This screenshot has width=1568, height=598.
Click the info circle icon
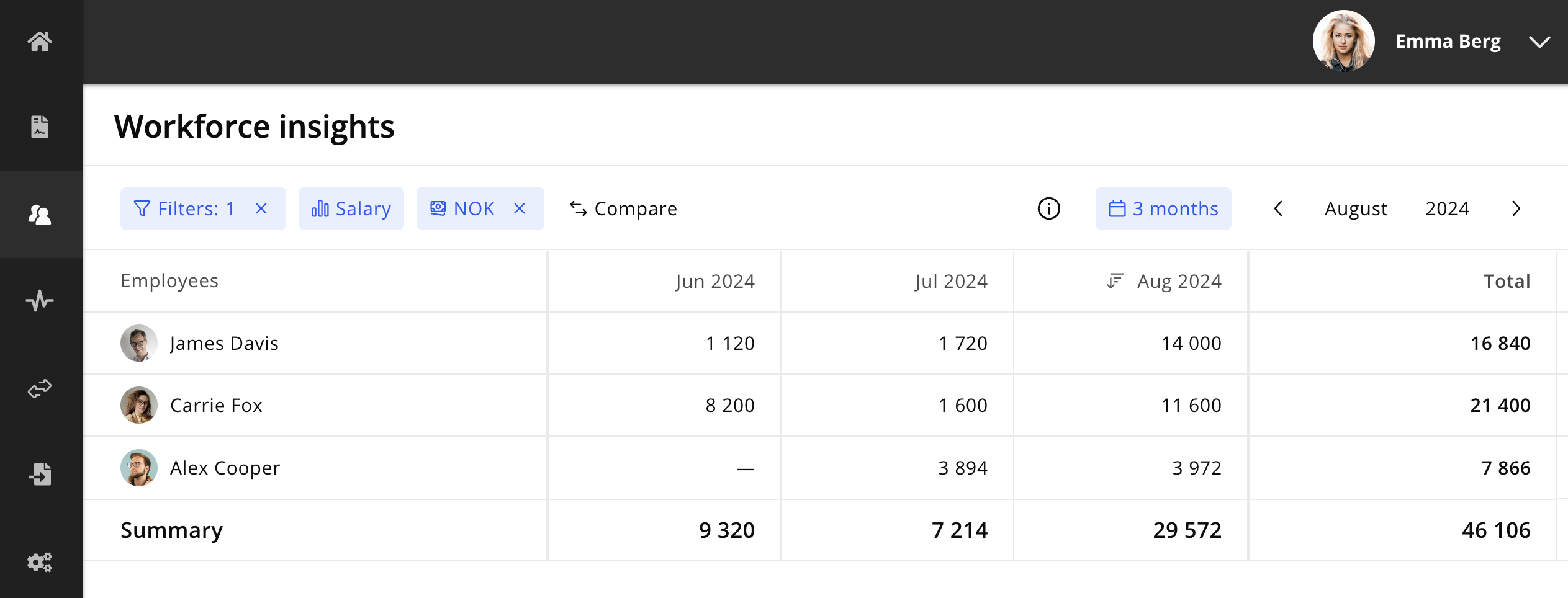pyautogui.click(x=1048, y=209)
